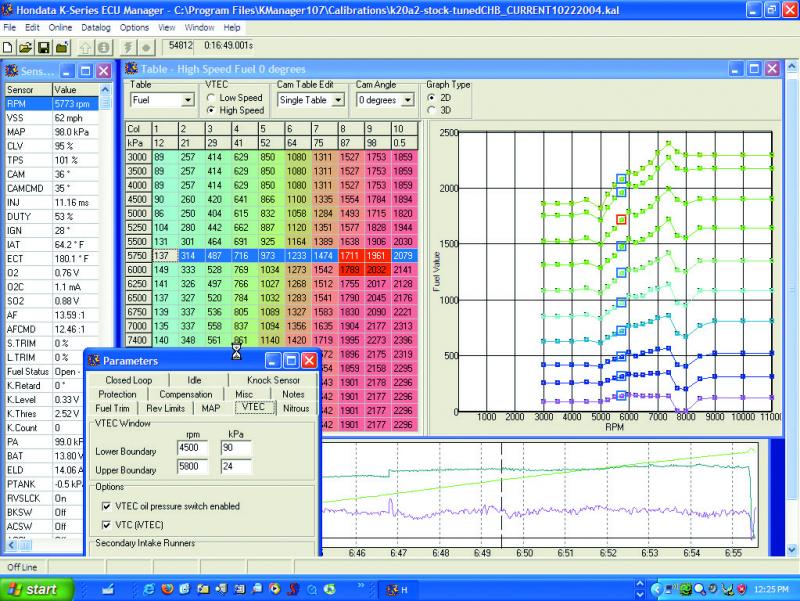This screenshot has width=800, height=601.
Task: Click Lower Boundary rpm field 4500
Action: pyautogui.click(x=192, y=448)
